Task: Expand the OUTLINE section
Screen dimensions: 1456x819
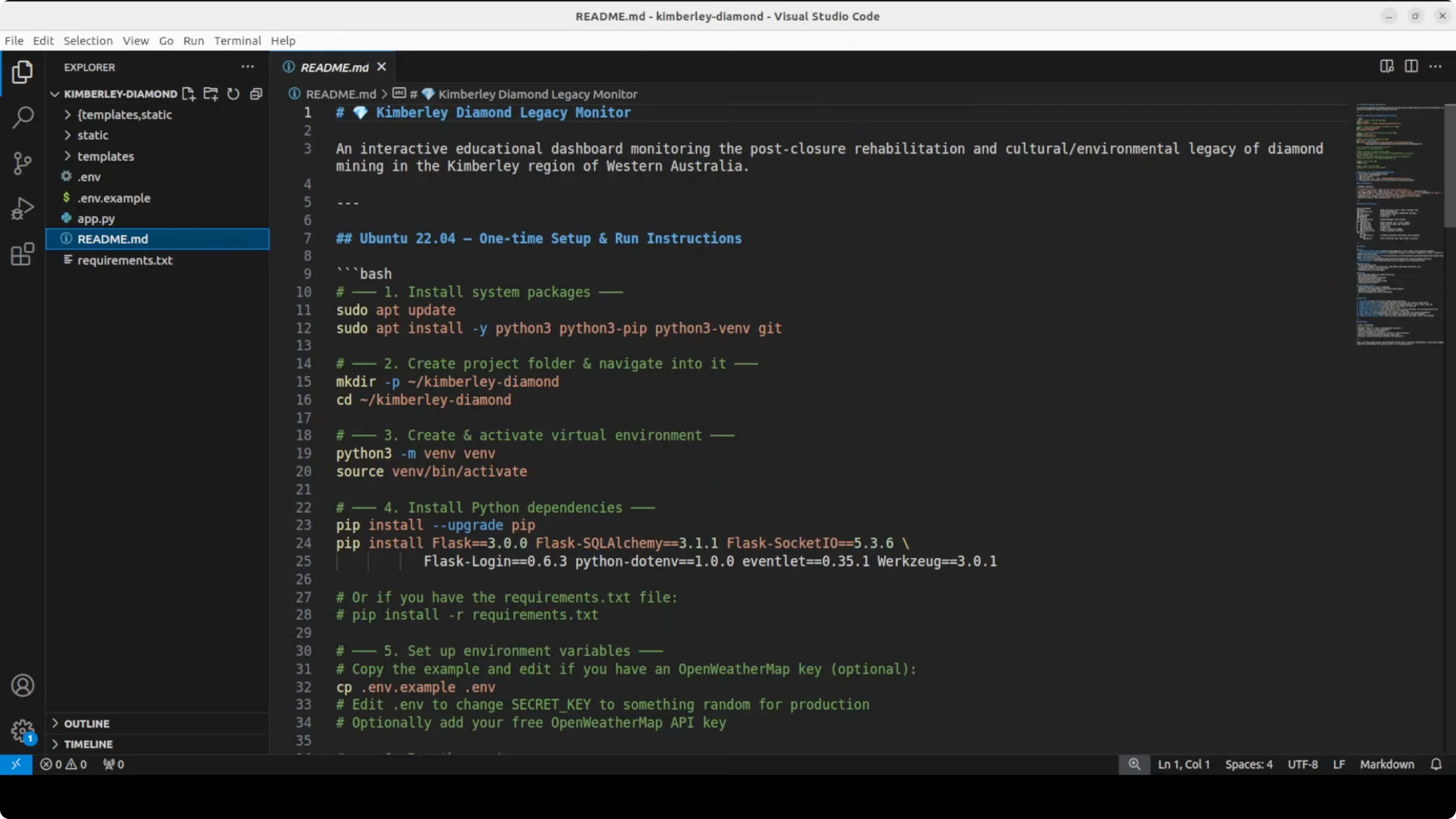Action: 87,724
